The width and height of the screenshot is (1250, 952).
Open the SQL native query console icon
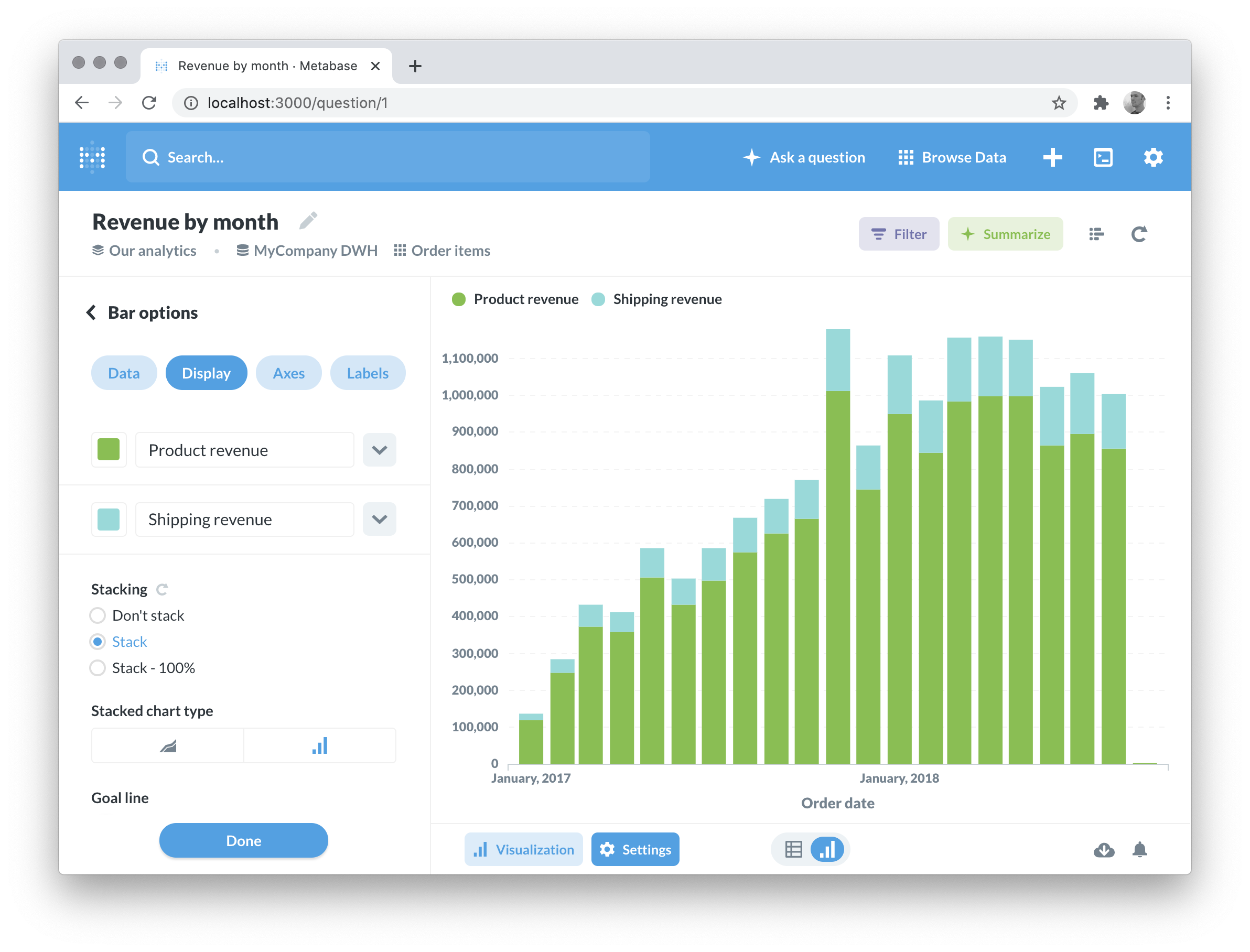click(x=1102, y=158)
